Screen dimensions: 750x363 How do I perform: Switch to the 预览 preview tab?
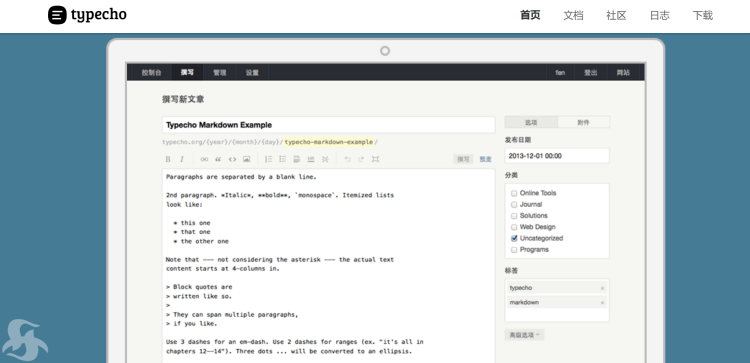coord(485,159)
